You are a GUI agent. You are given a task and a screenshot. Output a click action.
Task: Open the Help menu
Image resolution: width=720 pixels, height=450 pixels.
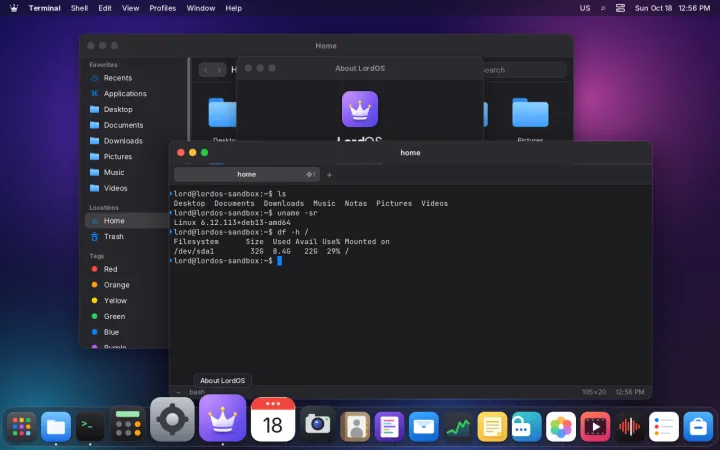[x=233, y=8]
